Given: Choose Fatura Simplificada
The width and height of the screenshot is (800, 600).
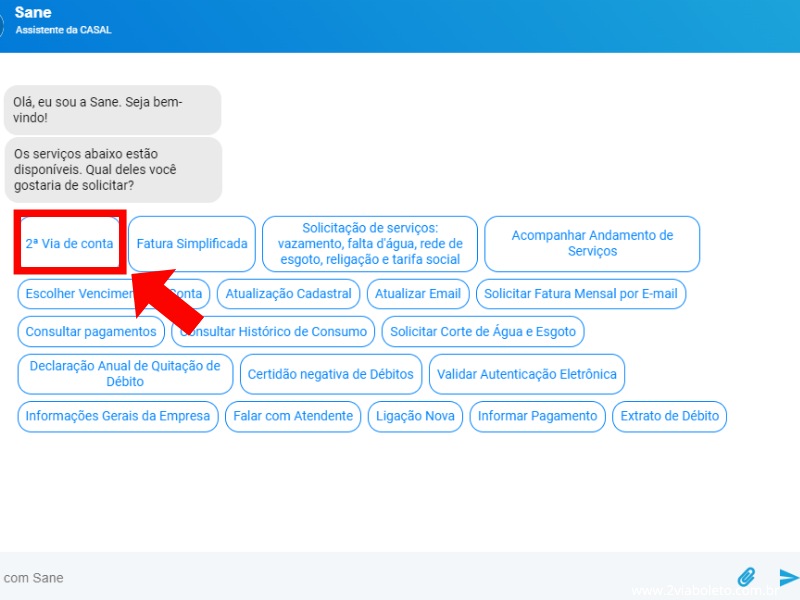Looking at the screenshot, I should tap(192, 243).
